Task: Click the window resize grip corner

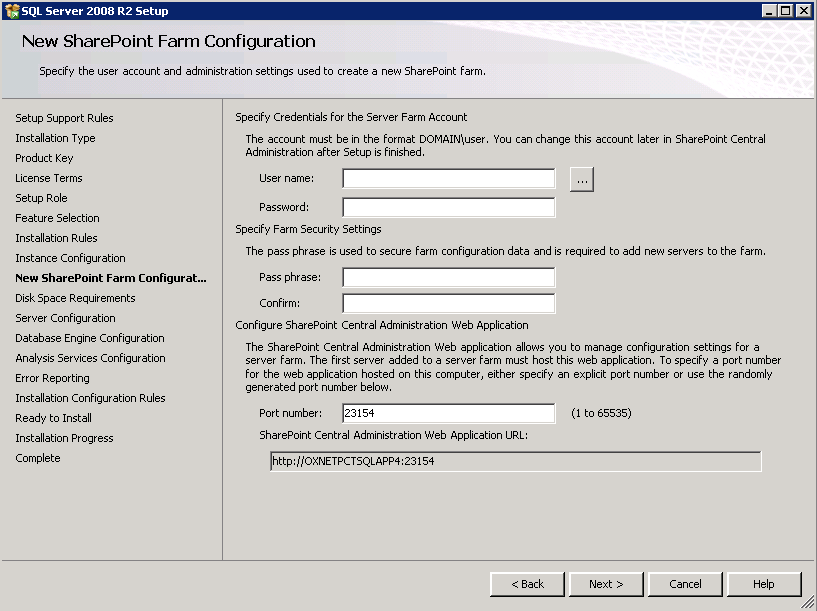Action: [x=808, y=602]
